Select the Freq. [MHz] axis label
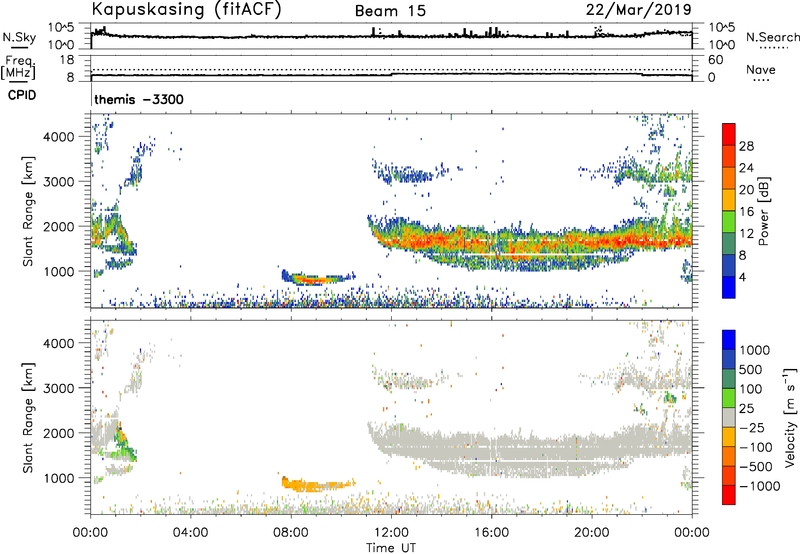This screenshot has width=800, height=554. pyautogui.click(x=18, y=68)
